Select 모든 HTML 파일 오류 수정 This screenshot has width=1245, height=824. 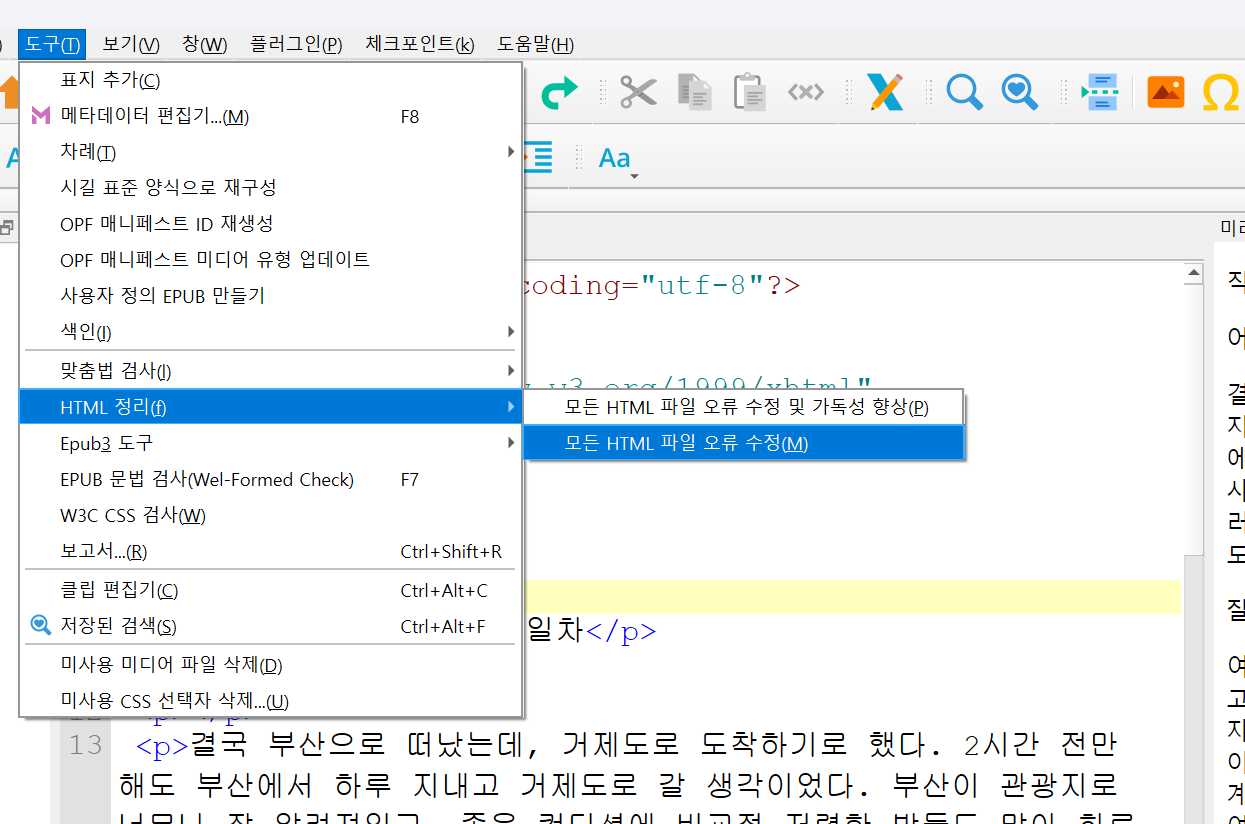(745, 442)
